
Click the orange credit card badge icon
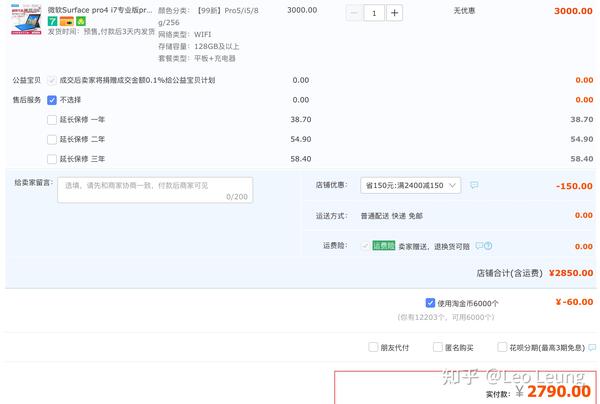tap(67, 21)
